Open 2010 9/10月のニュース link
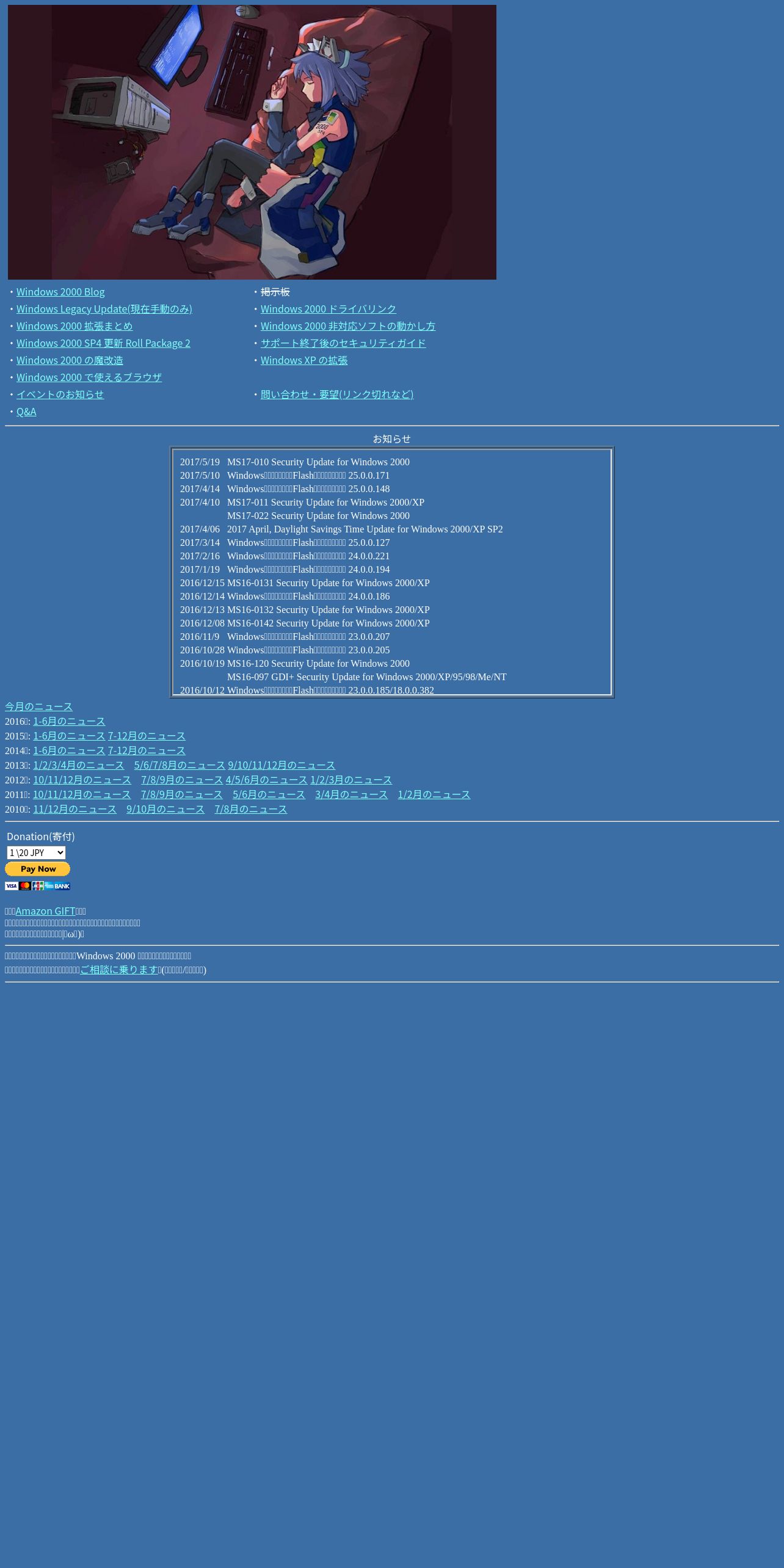The width and height of the screenshot is (784, 1568). (x=165, y=809)
